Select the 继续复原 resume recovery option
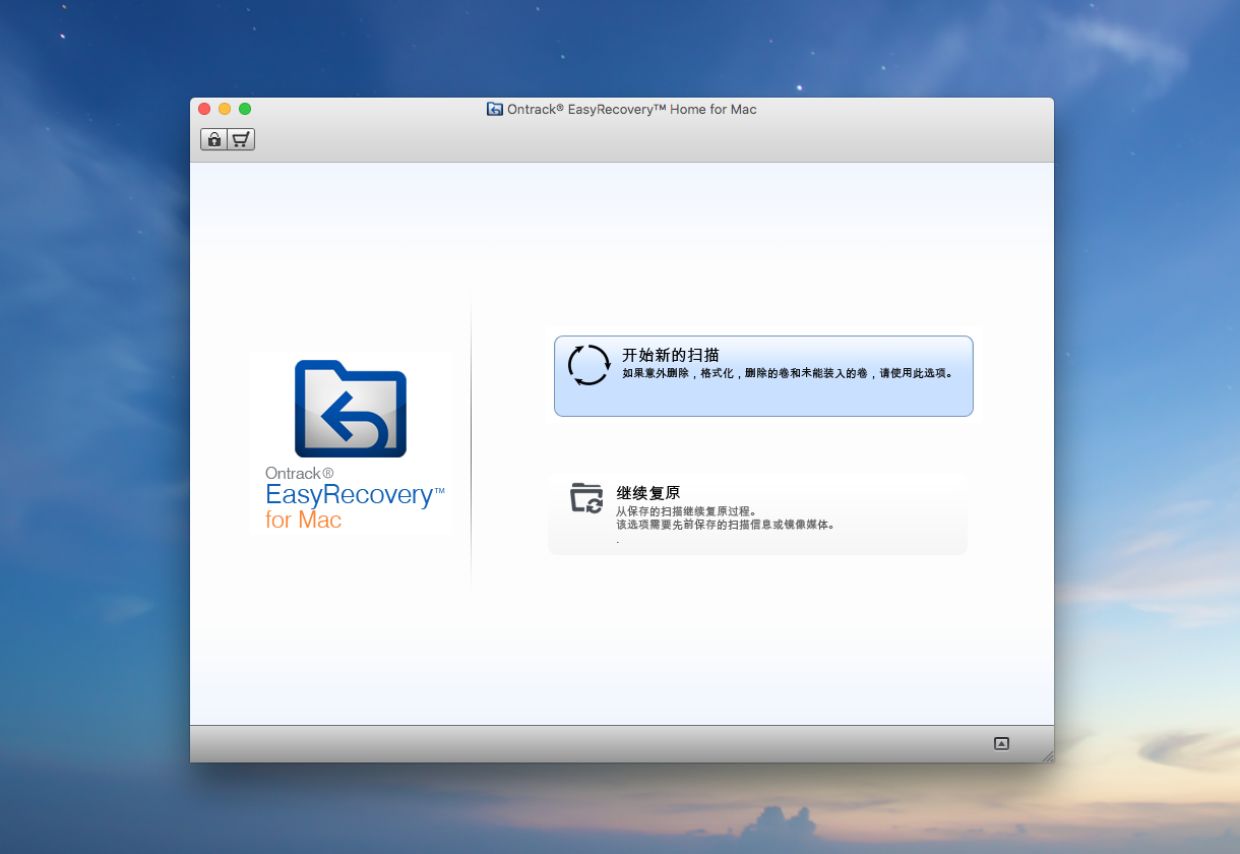1240x854 pixels. (757, 515)
